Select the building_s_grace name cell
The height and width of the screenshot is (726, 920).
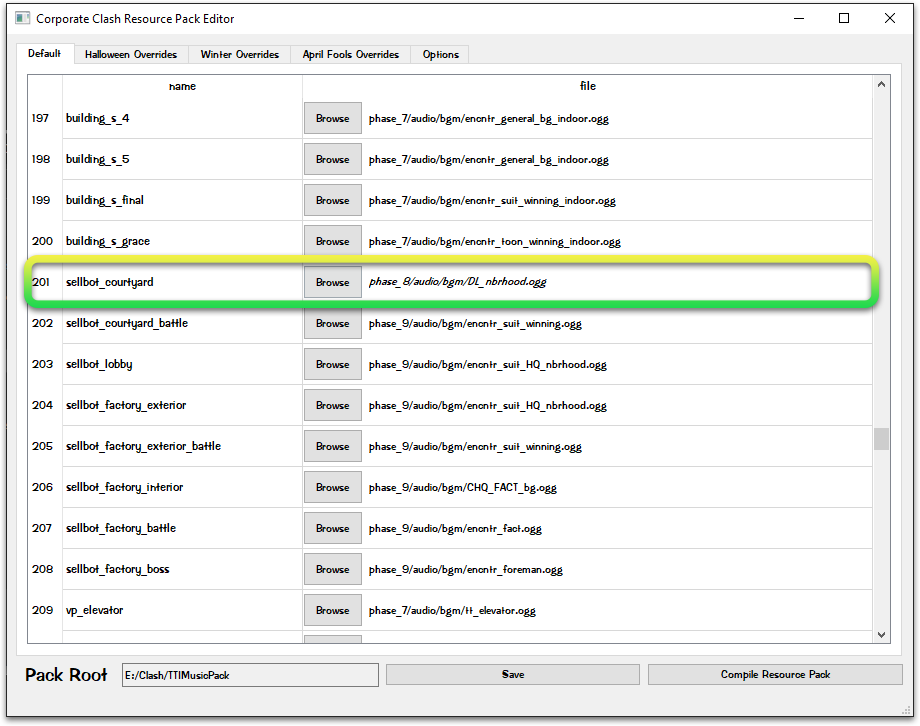(x=182, y=241)
